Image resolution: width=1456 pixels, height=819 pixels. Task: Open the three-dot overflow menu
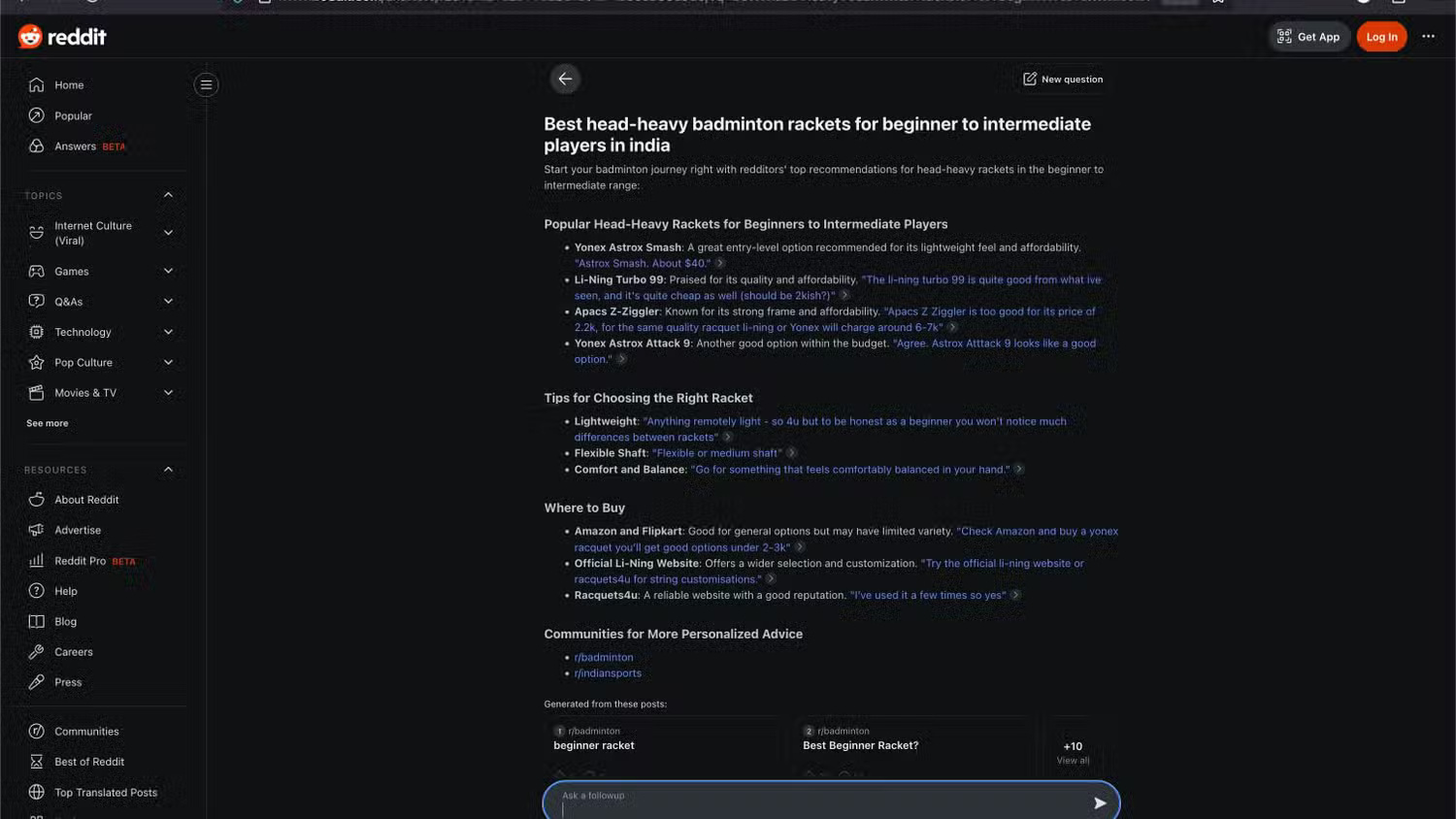click(1429, 36)
